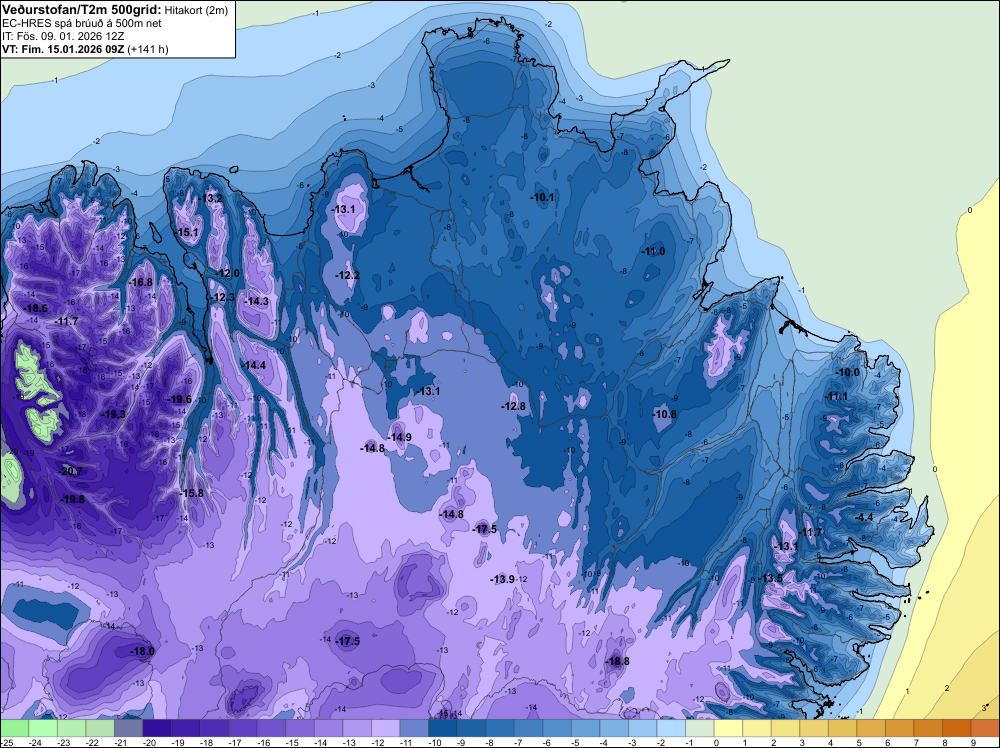Click the -10 dark blue legend swatch
This screenshot has height=748, width=1000.
click(443, 728)
